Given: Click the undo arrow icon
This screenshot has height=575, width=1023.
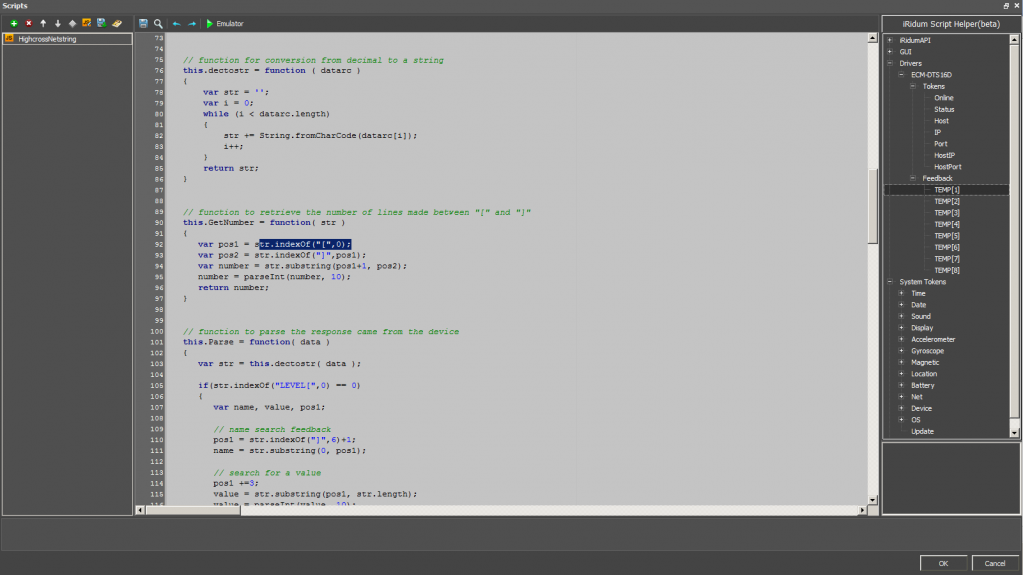Looking at the screenshot, I should click(x=177, y=23).
